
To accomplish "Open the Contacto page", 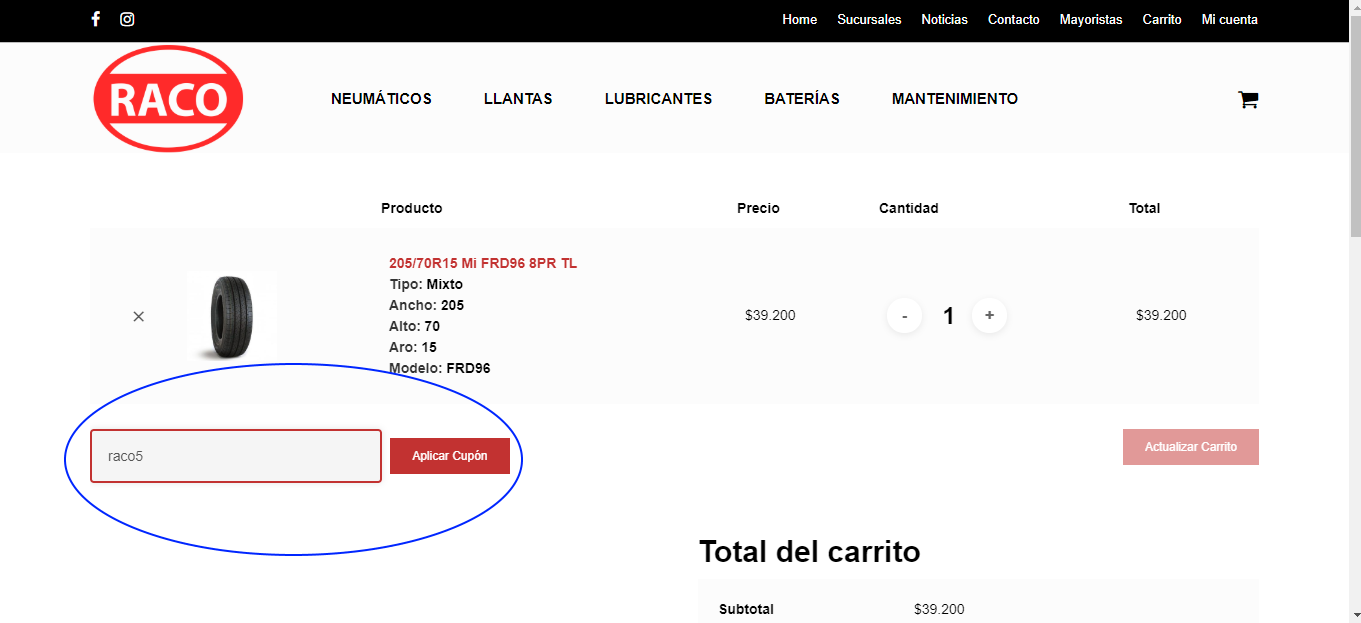I will coord(1013,19).
